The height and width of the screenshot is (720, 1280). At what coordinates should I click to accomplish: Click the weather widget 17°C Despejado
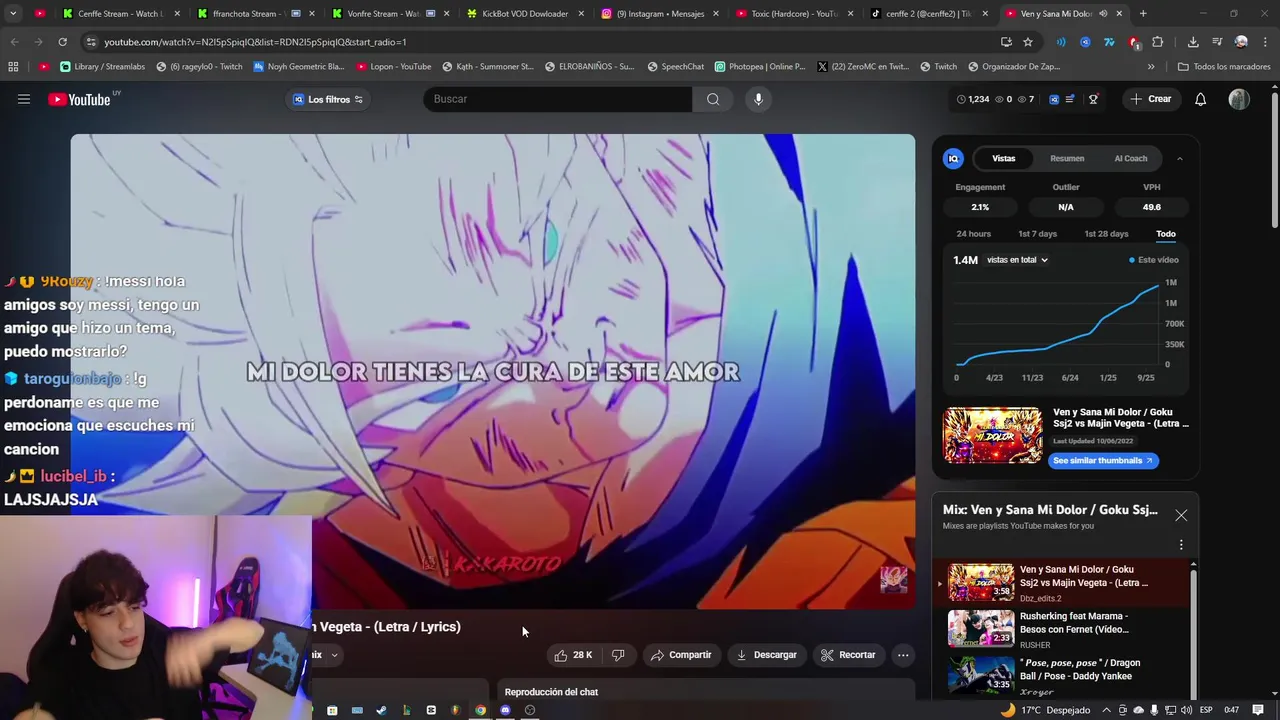[1046, 710]
